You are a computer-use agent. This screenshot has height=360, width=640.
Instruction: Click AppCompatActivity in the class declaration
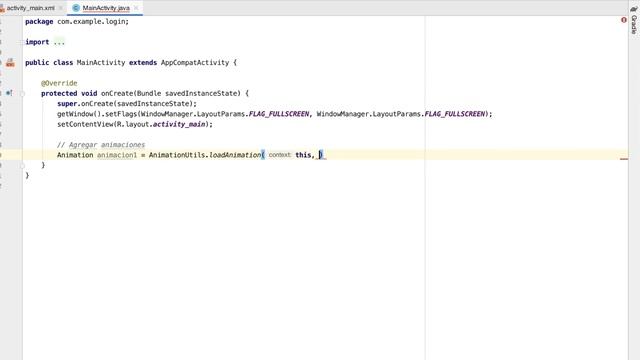pyautogui.click(x=195, y=62)
